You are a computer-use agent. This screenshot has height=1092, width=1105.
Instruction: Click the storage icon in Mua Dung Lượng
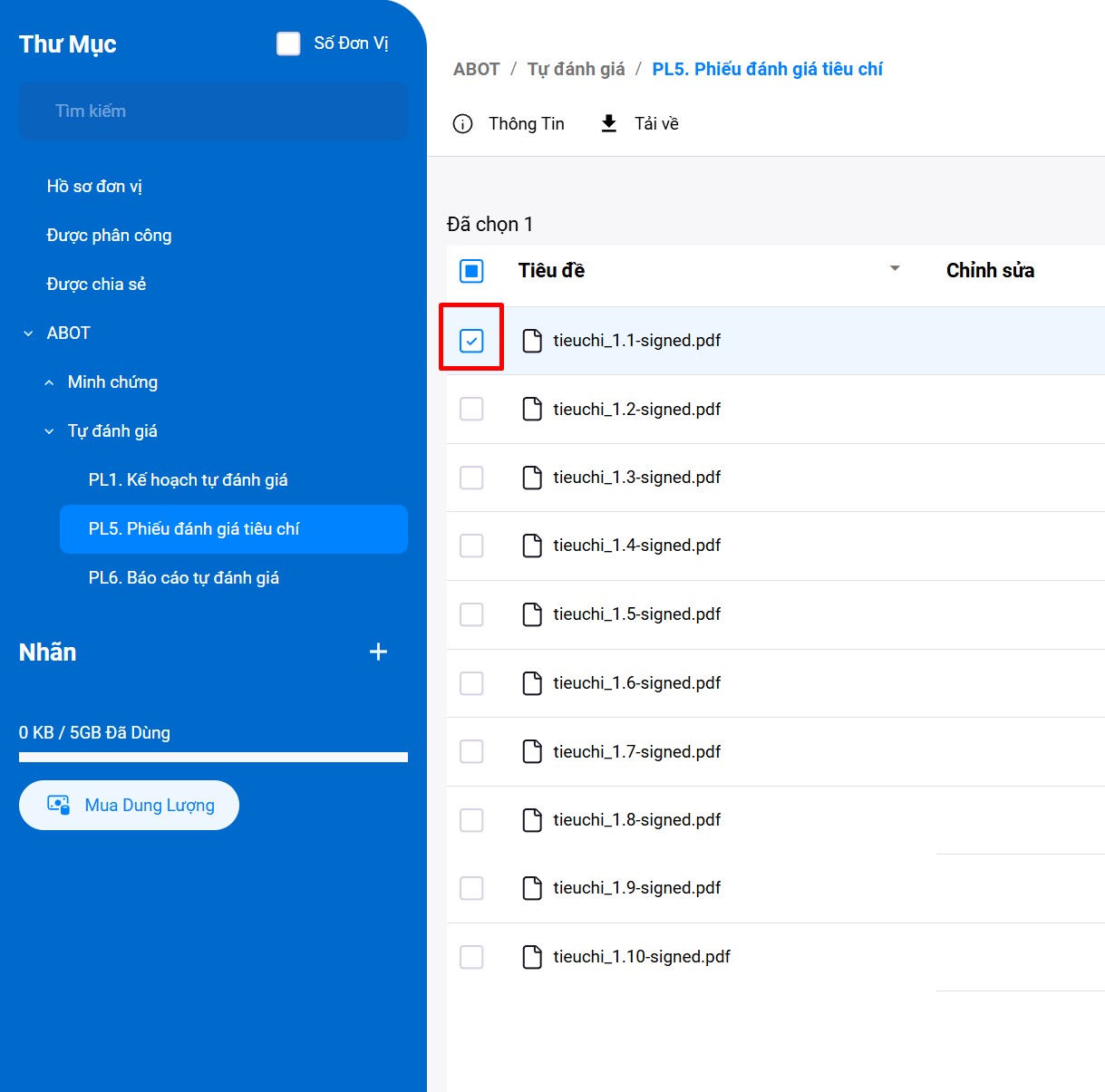[x=58, y=805]
